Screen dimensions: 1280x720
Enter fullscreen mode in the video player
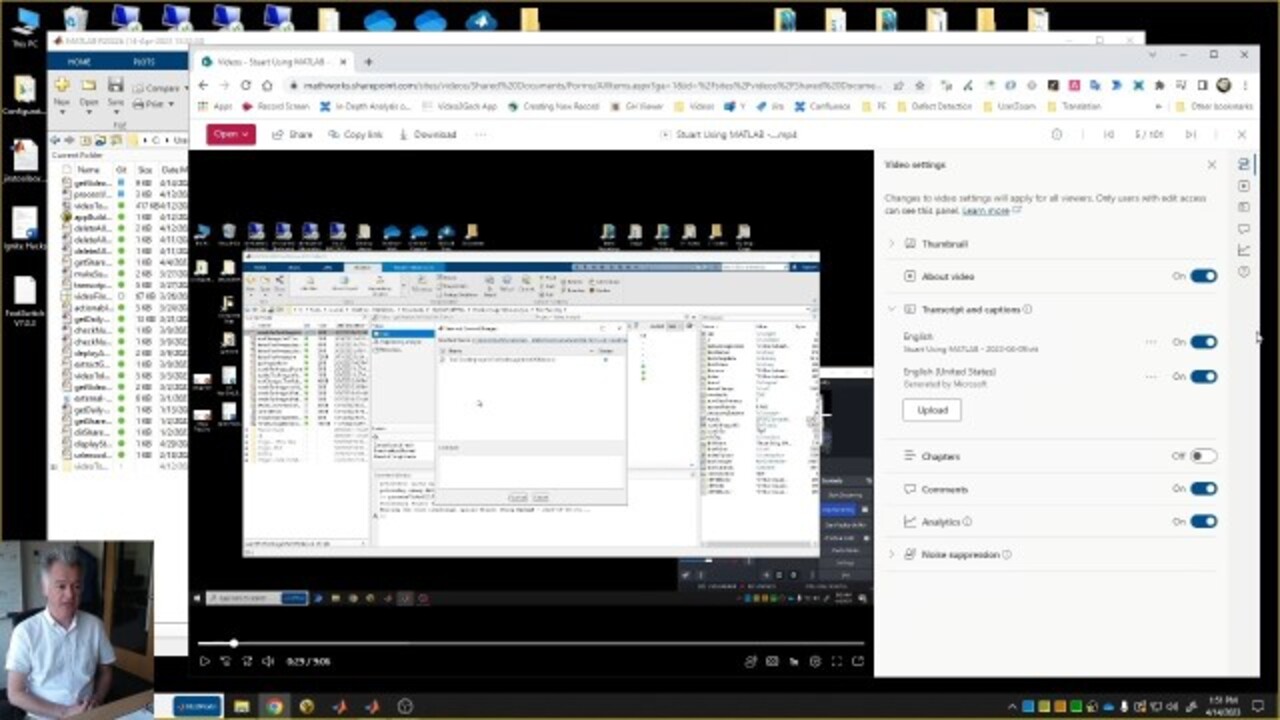point(836,661)
